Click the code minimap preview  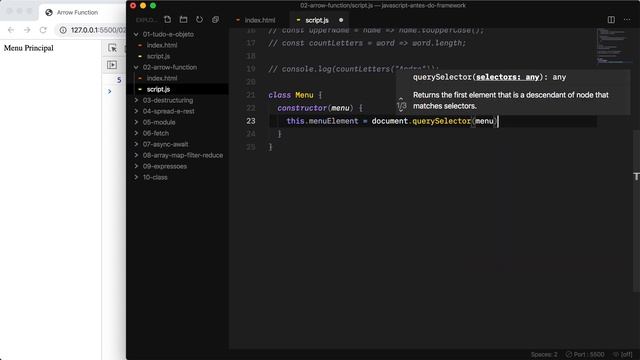coord(613,46)
